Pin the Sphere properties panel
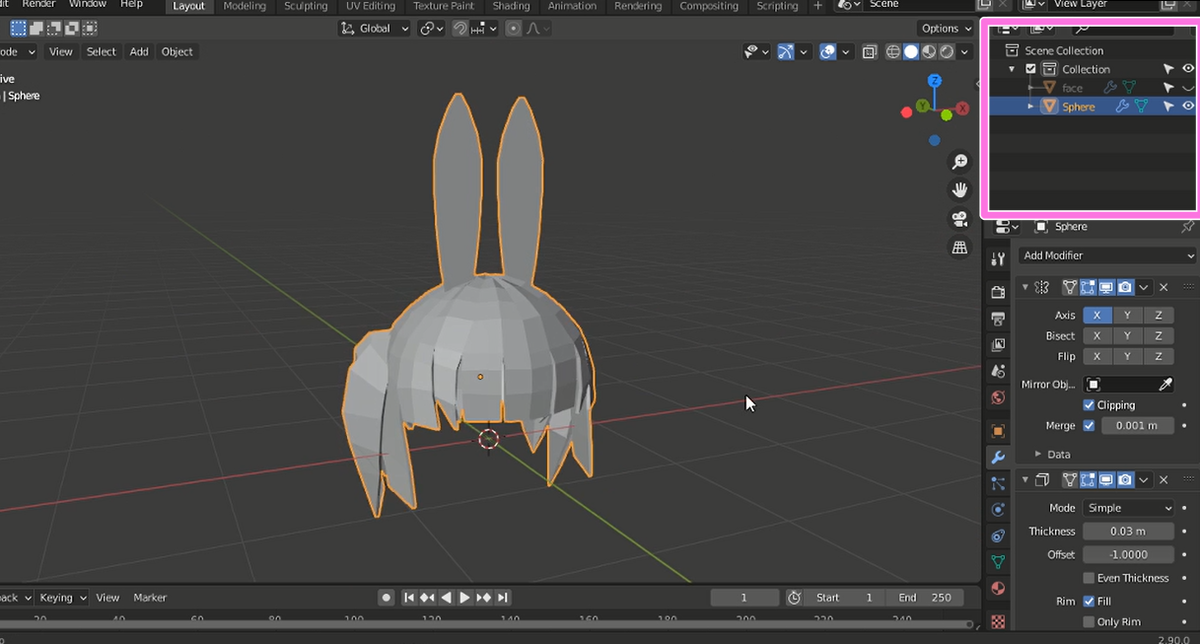This screenshot has width=1200, height=644. click(x=1188, y=227)
